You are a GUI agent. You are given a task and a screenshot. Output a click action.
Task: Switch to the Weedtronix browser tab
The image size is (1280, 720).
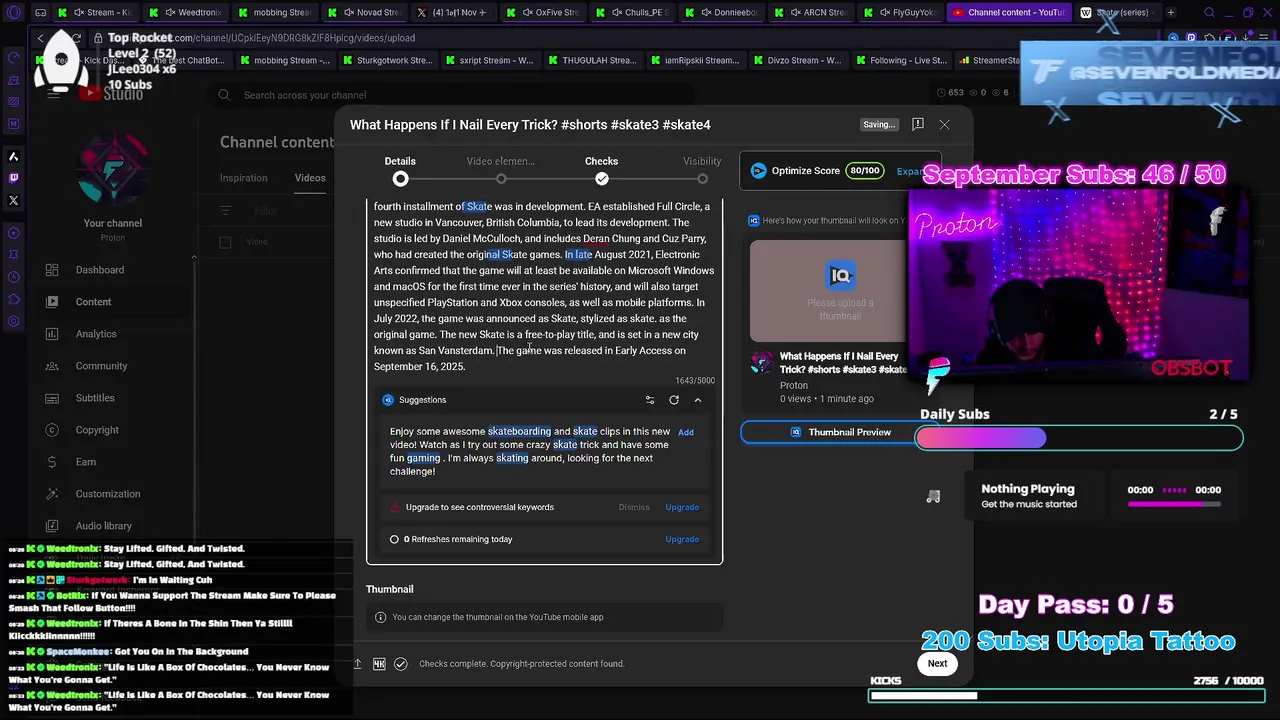(188, 13)
